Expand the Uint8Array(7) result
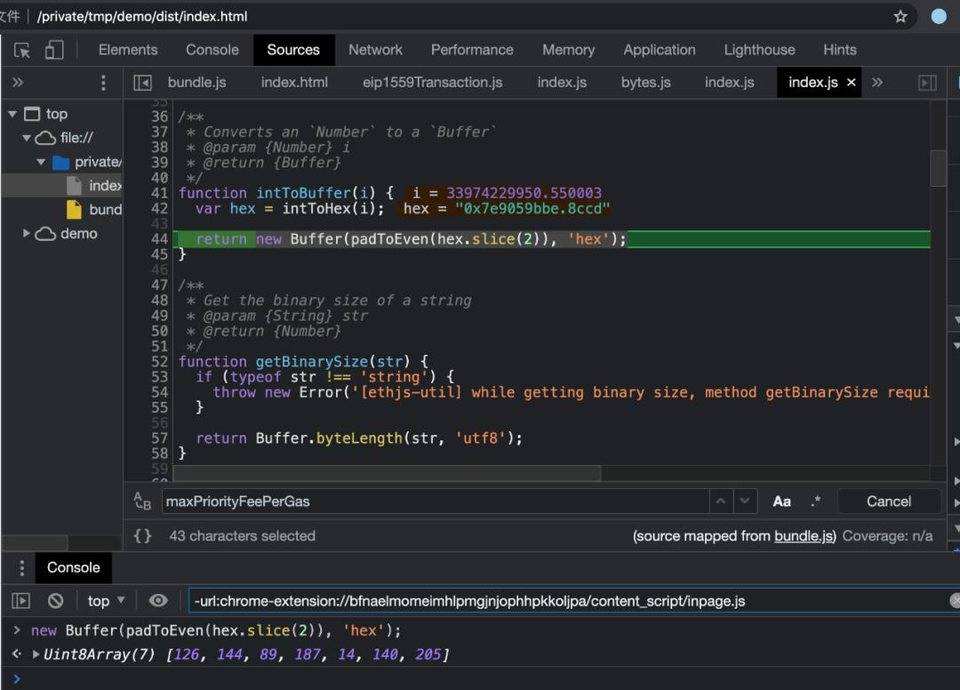Screen dimensions: 960x690 (x=36, y=654)
